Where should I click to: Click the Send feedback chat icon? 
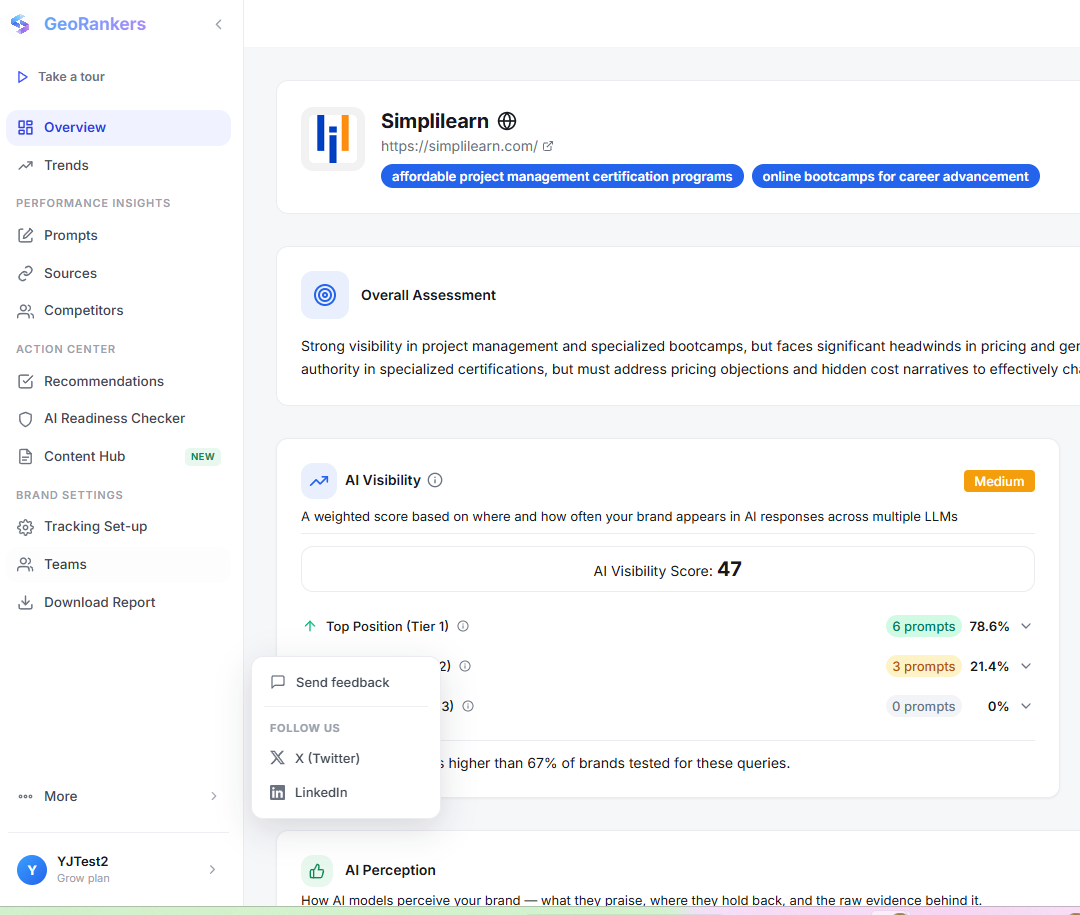(x=278, y=682)
